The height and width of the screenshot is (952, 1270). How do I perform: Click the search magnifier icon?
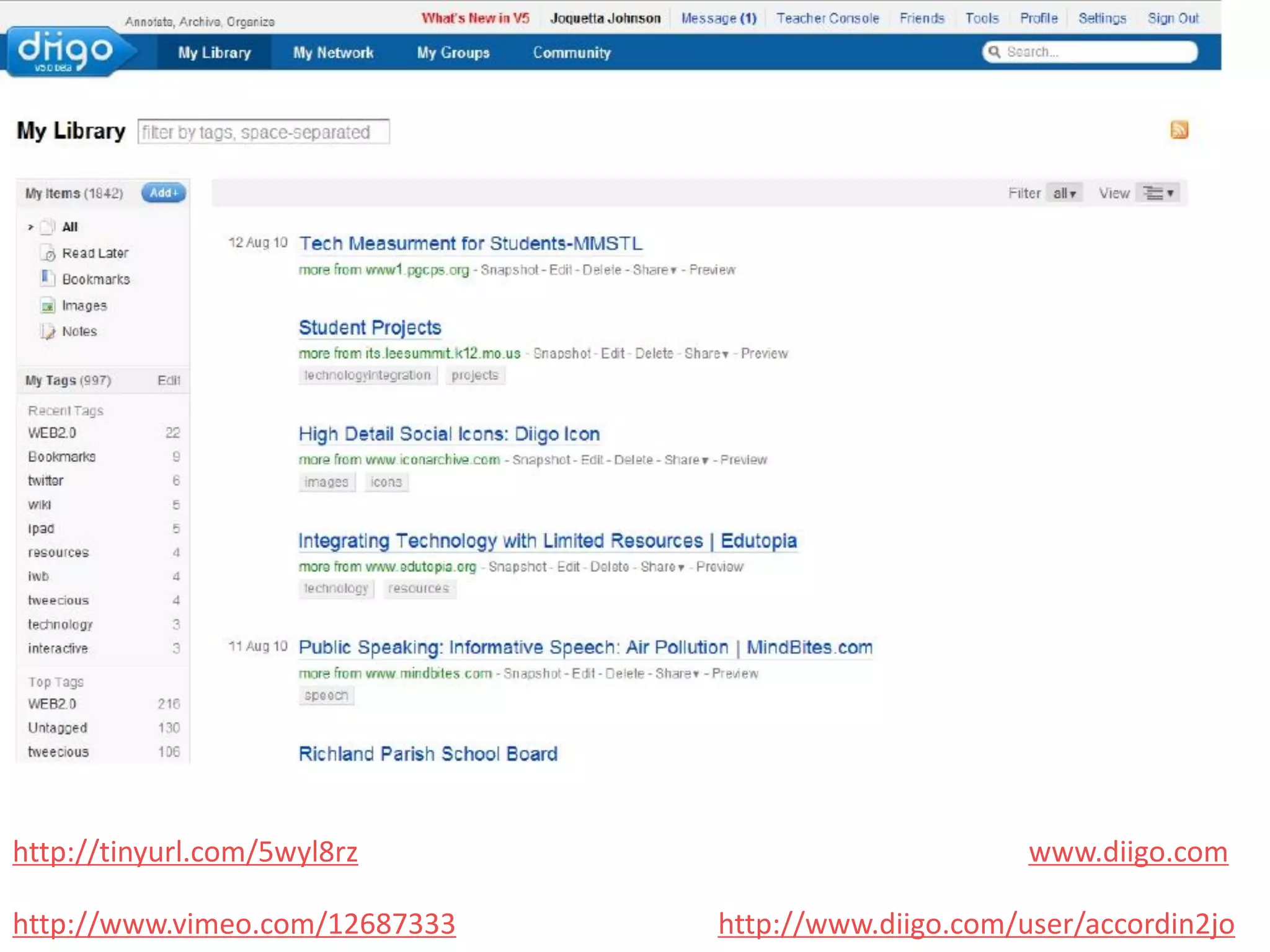(994, 52)
